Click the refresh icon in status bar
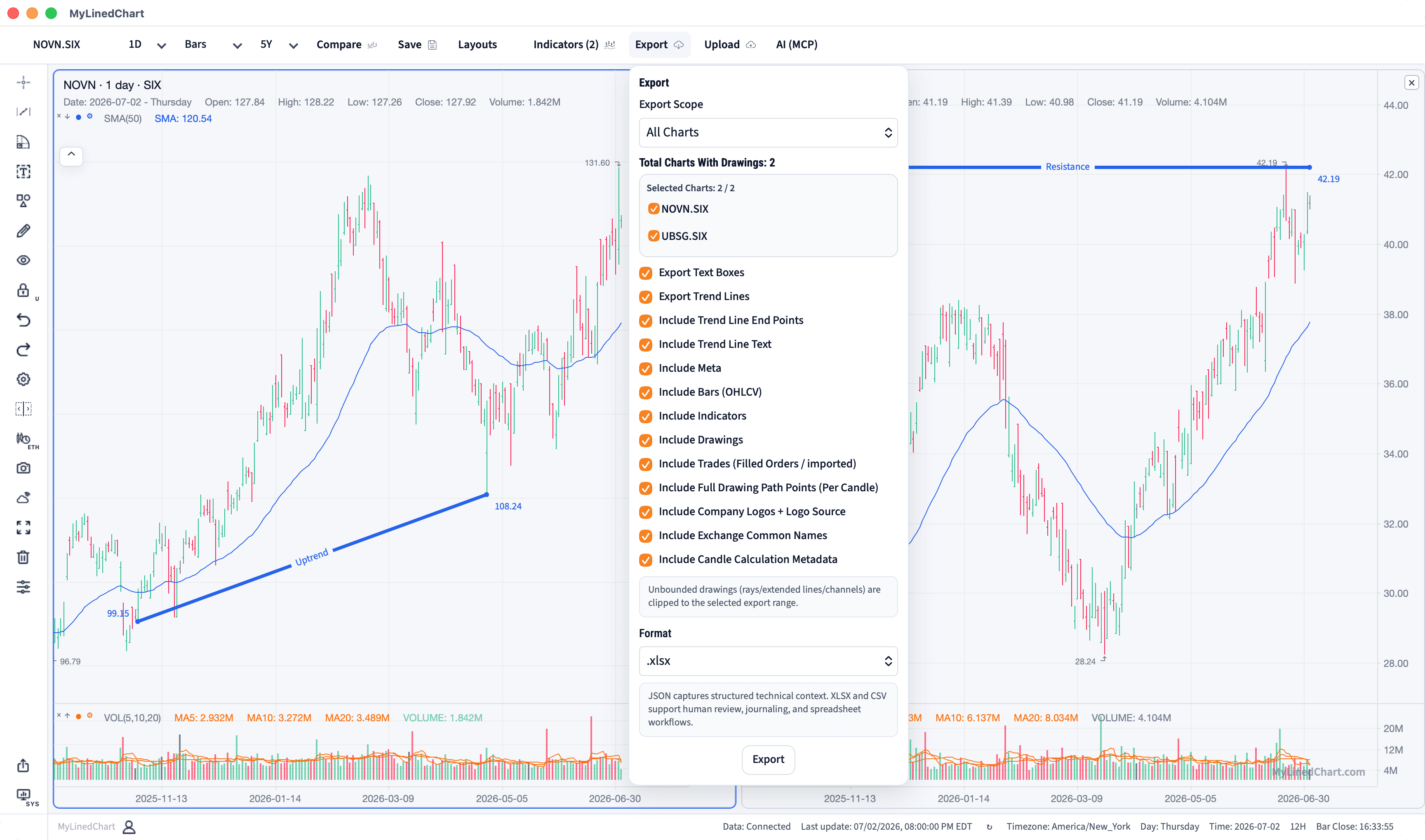 [989, 827]
